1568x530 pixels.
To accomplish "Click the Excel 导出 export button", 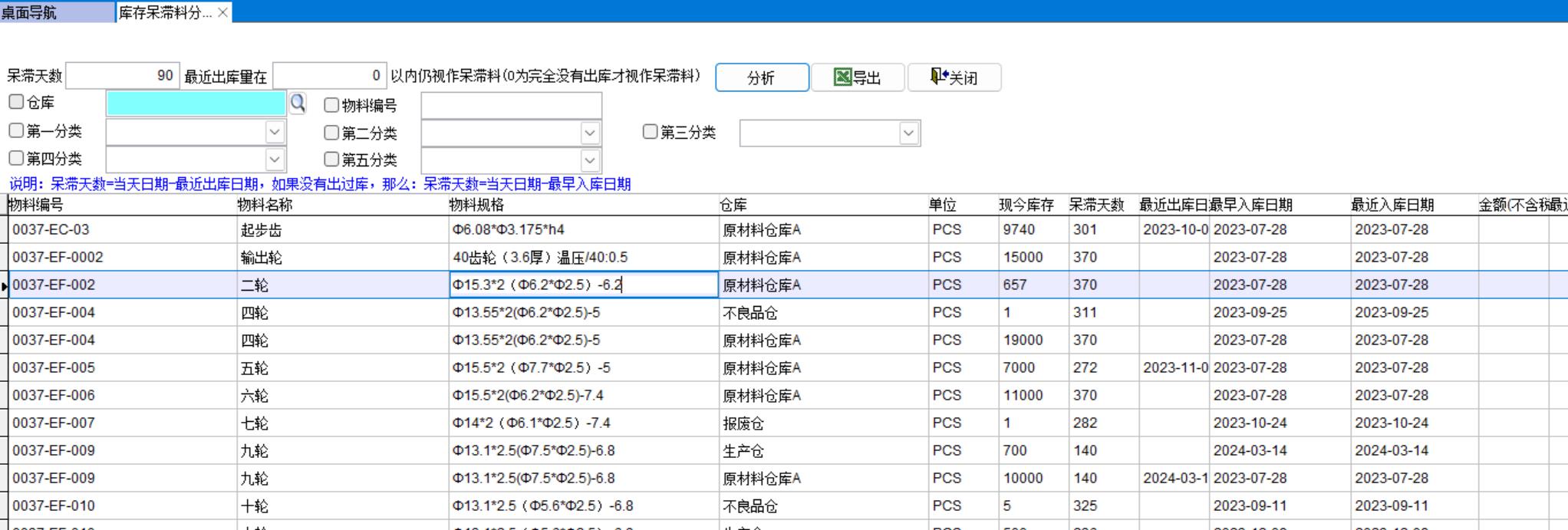I will click(x=858, y=77).
